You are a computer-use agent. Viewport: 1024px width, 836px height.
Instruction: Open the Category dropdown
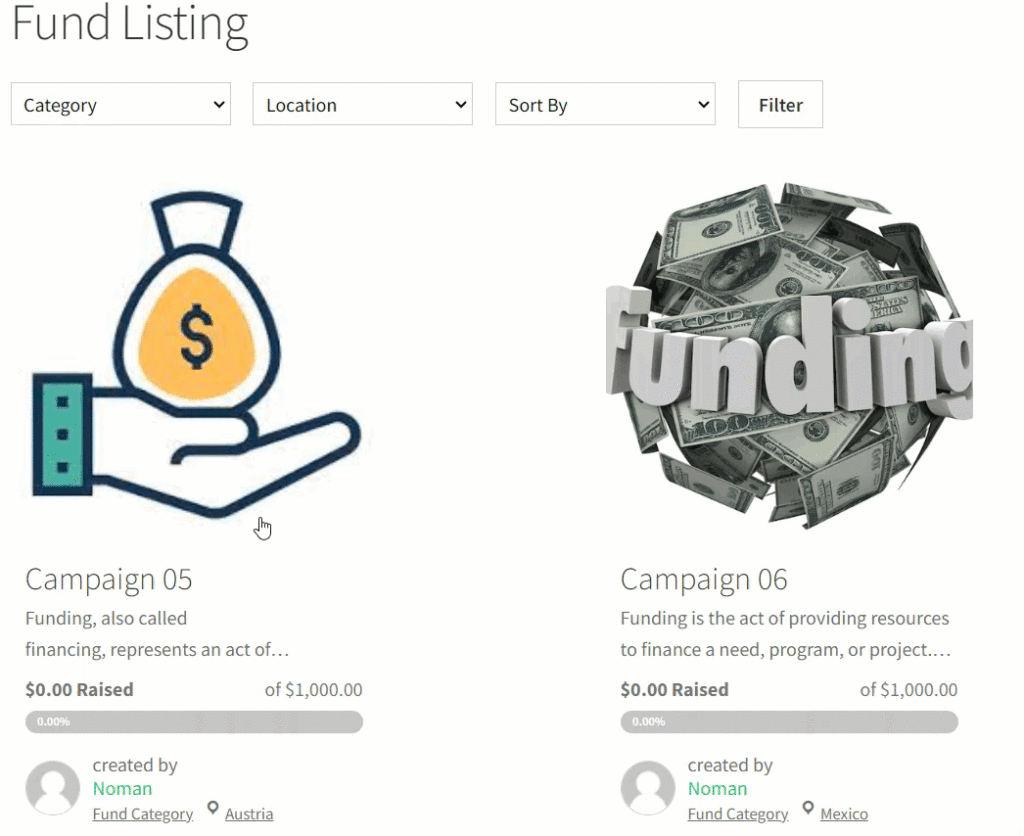pyautogui.click(x=121, y=104)
